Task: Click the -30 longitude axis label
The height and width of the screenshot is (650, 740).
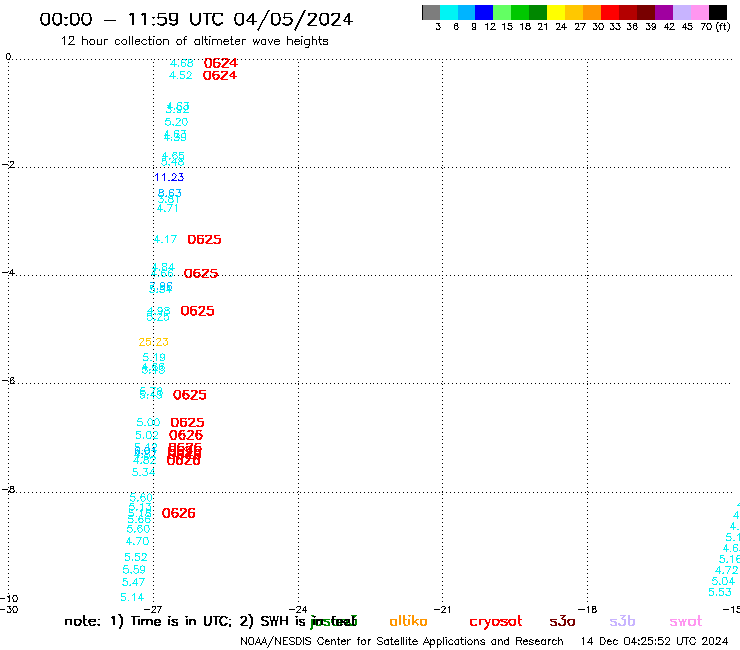Action: [9, 609]
